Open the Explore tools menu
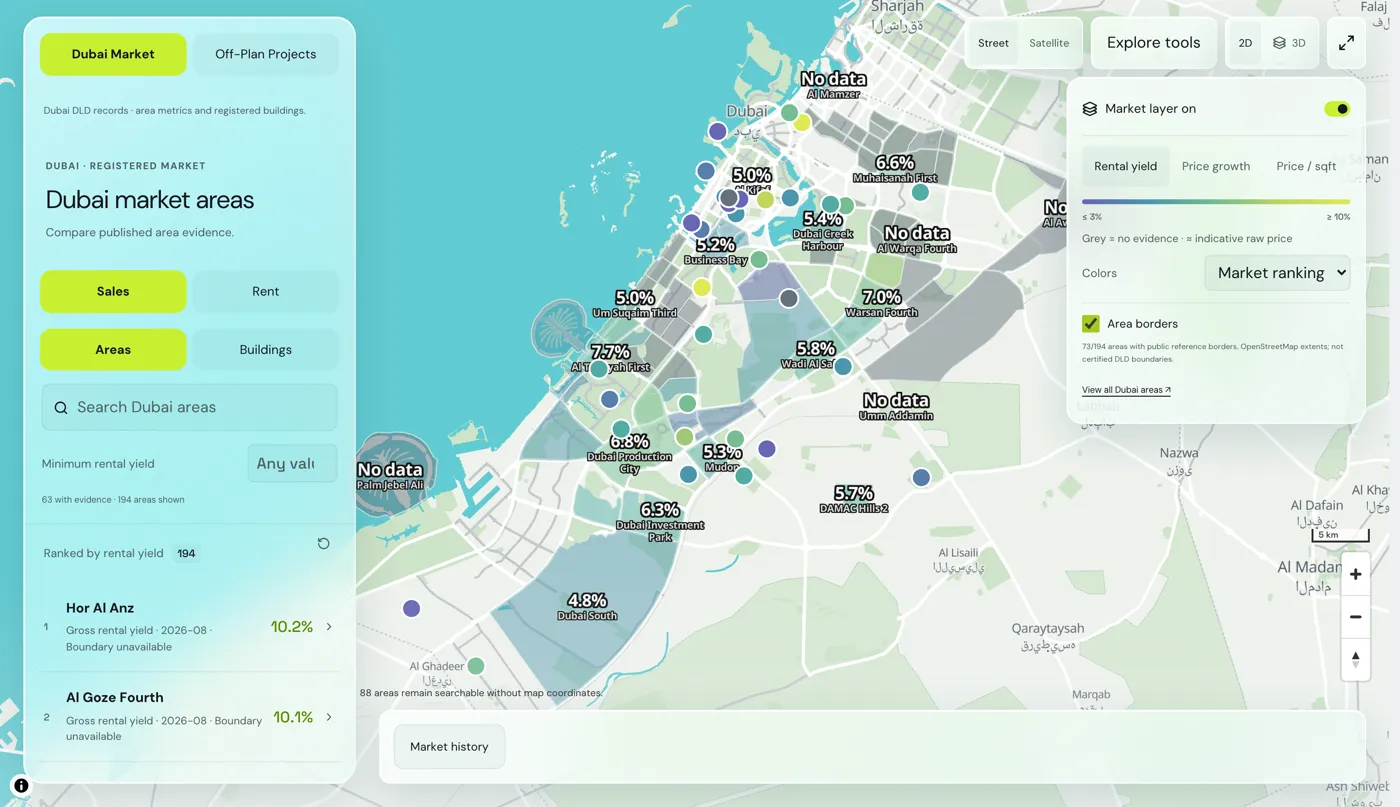This screenshot has width=1400, height=807. pyautogui.click(x=1153, y=43)
